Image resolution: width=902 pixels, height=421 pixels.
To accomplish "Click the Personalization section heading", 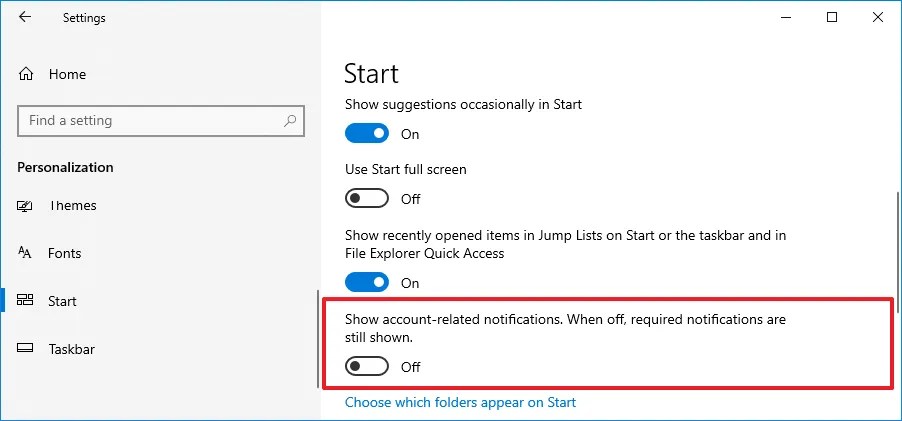I will pos(65,167).
